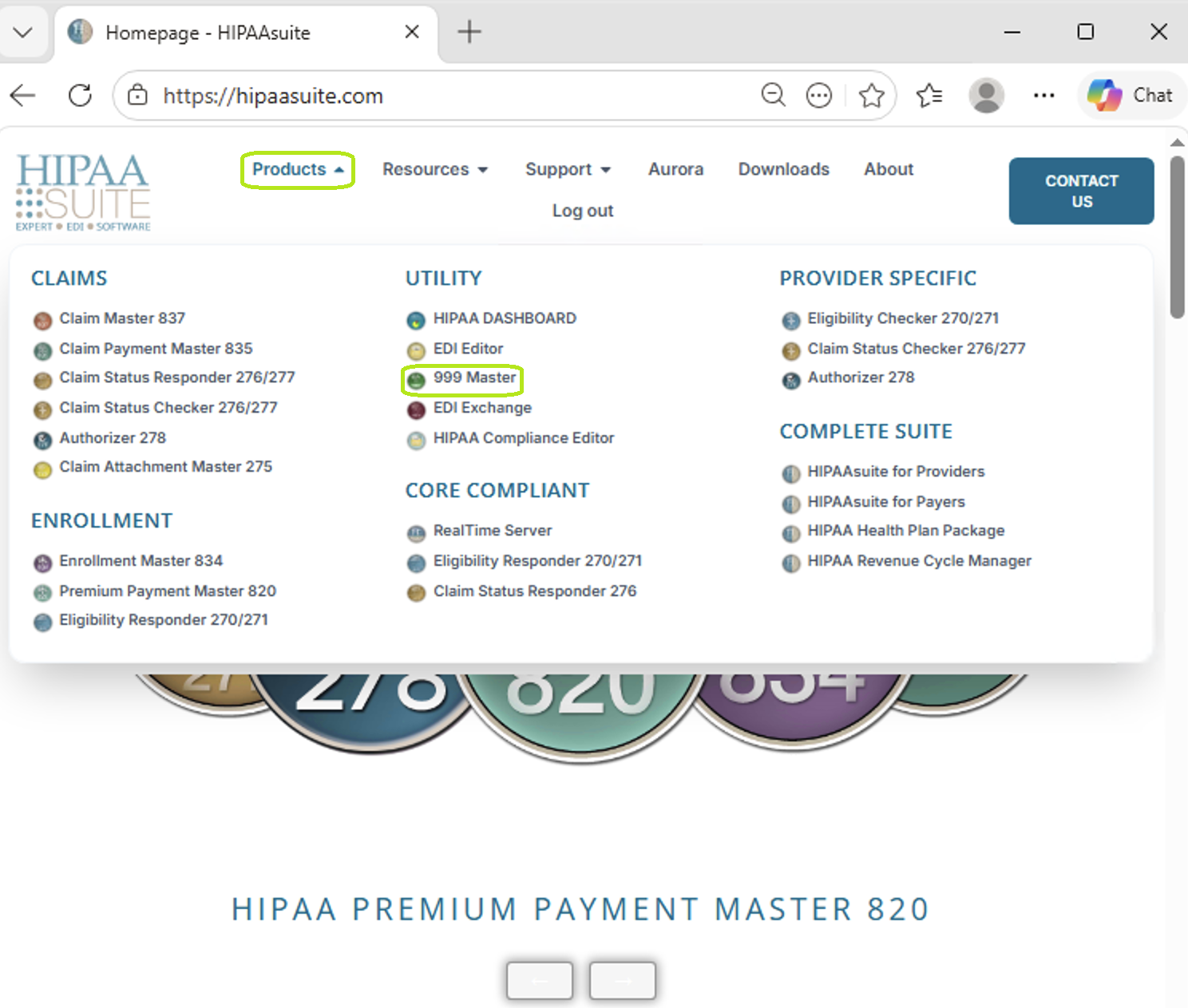Click Log out in navigation
The width and height of the screenshot is (1188, 1008).
coord(583,211)
